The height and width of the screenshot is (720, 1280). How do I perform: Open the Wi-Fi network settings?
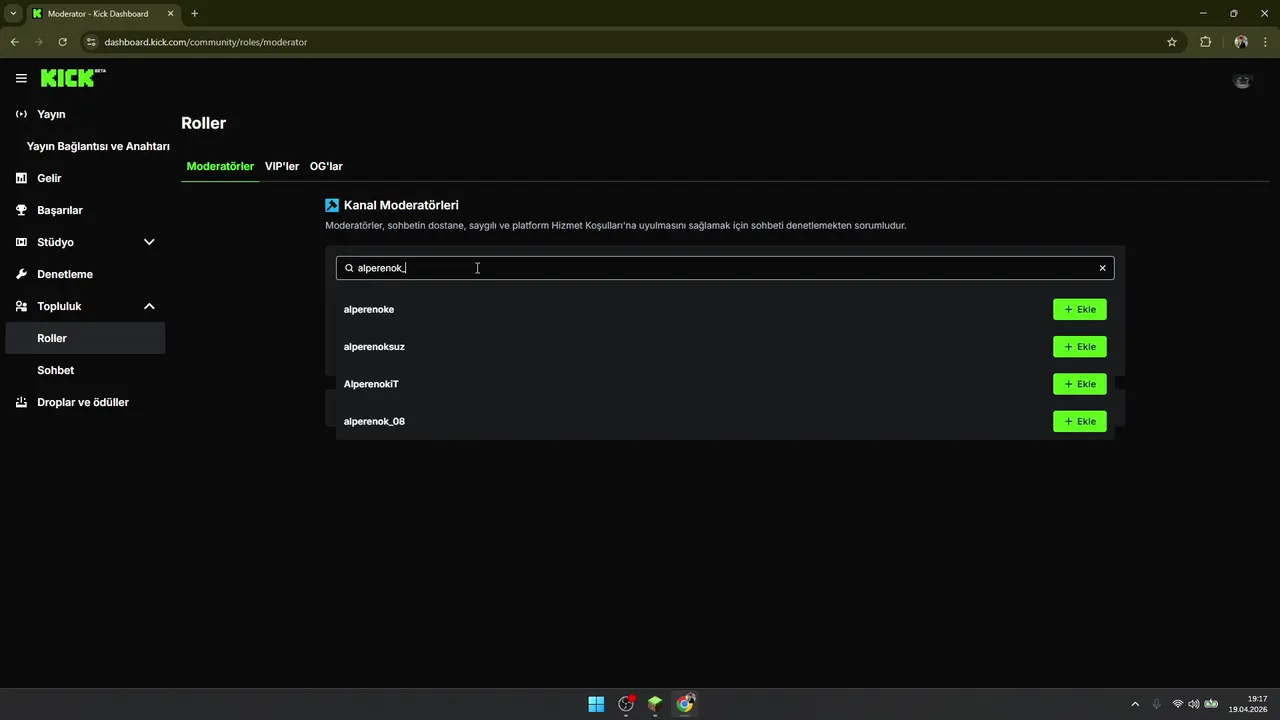pyautogui.click(x=1177, y=704)
